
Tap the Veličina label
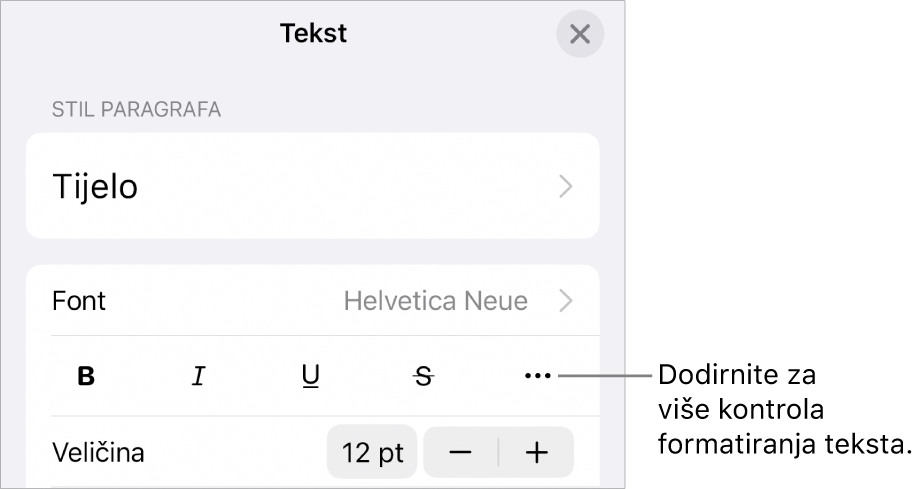point(98,452)
